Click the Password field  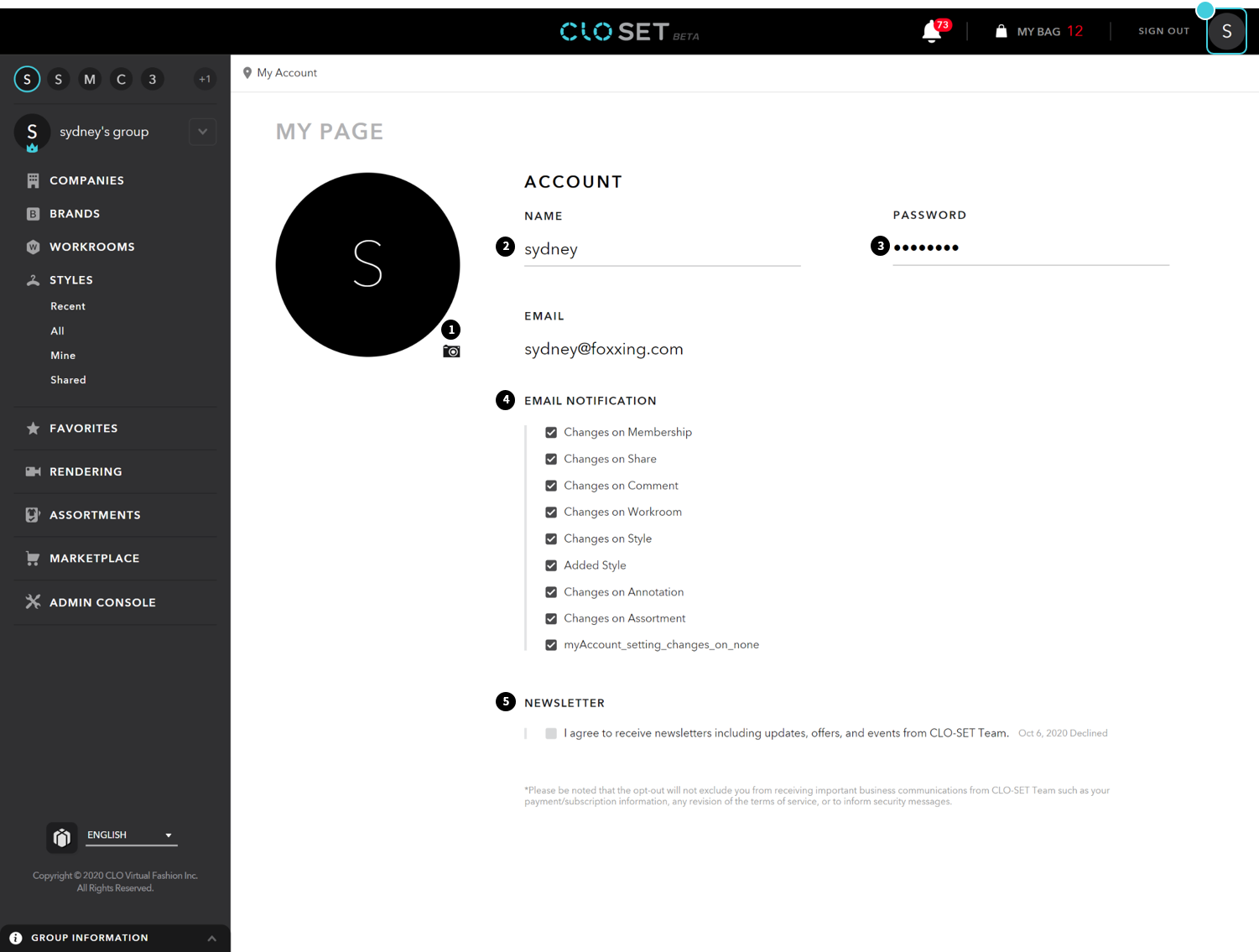click(1031, 248)
